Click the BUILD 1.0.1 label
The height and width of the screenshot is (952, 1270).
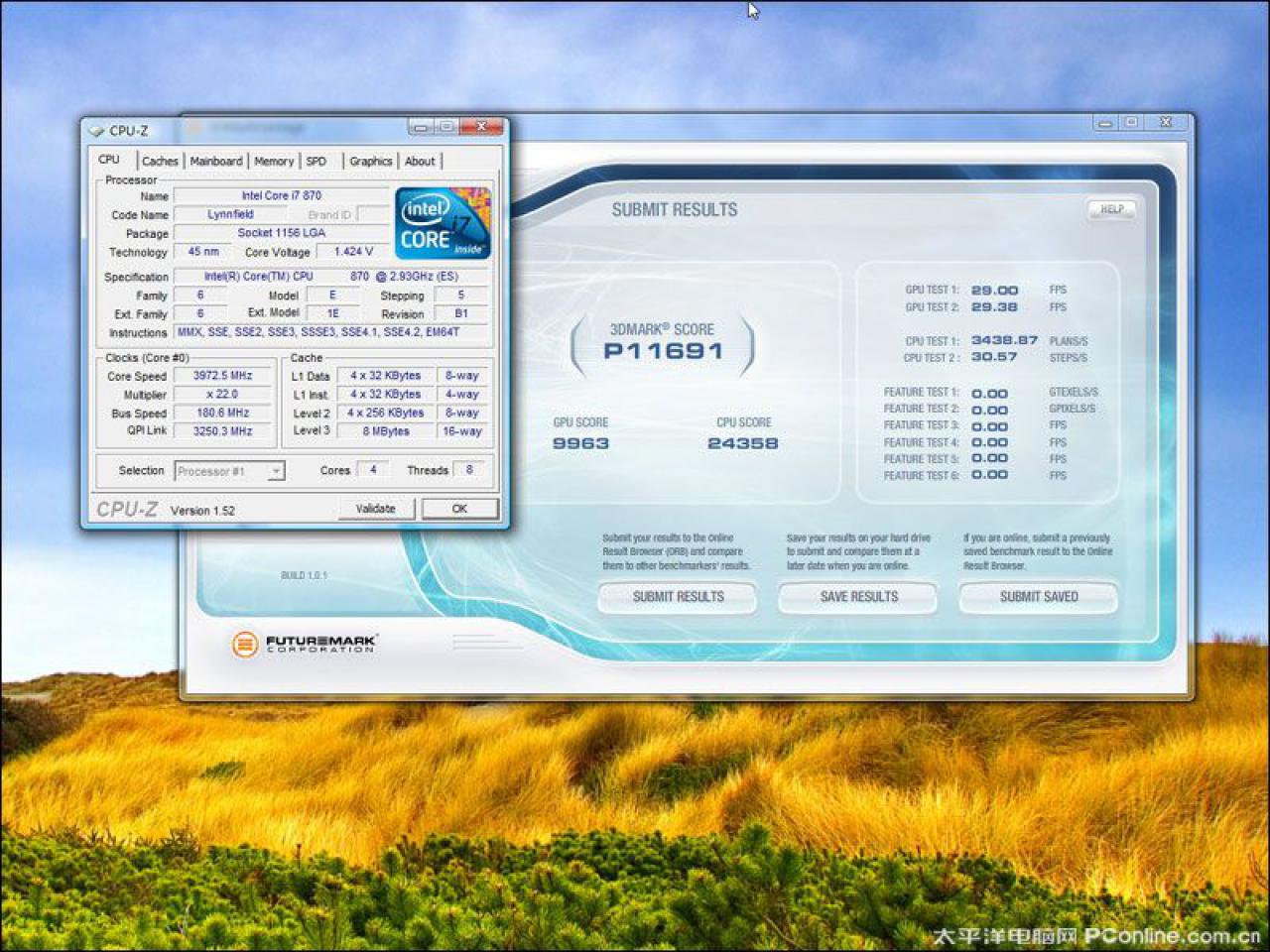304,575
